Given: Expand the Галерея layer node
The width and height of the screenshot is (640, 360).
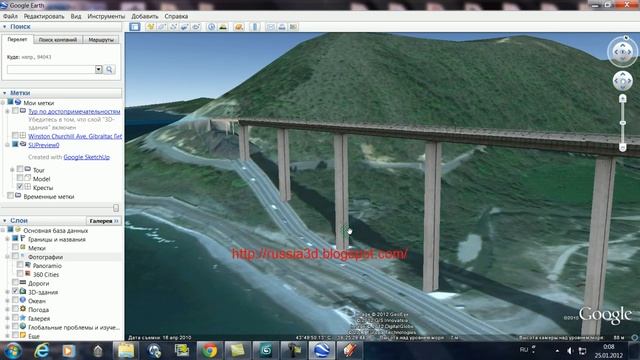Looking at the screenshot, I should (7, 318).
